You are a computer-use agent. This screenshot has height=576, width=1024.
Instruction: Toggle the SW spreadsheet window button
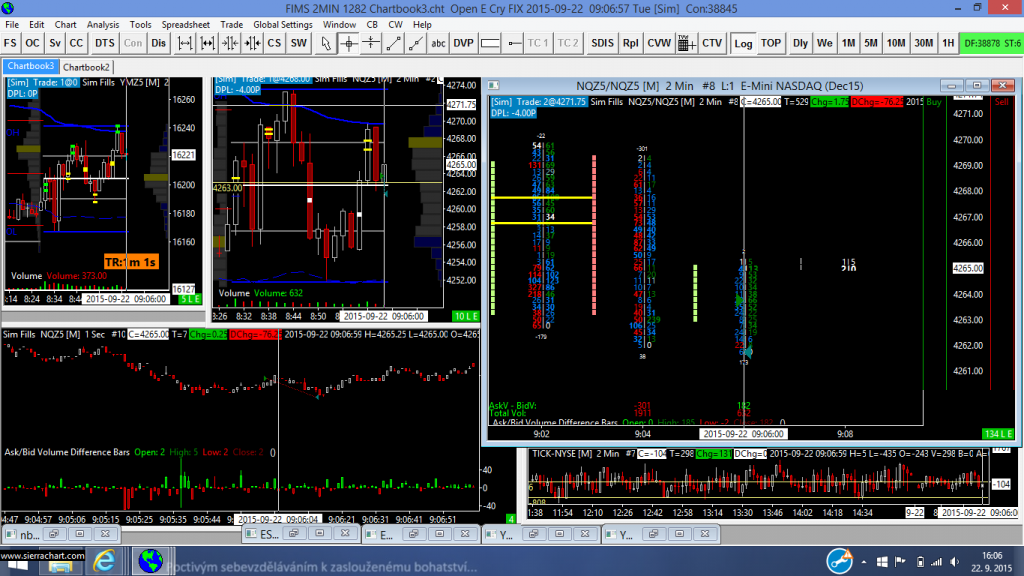(x=298, y=43)
